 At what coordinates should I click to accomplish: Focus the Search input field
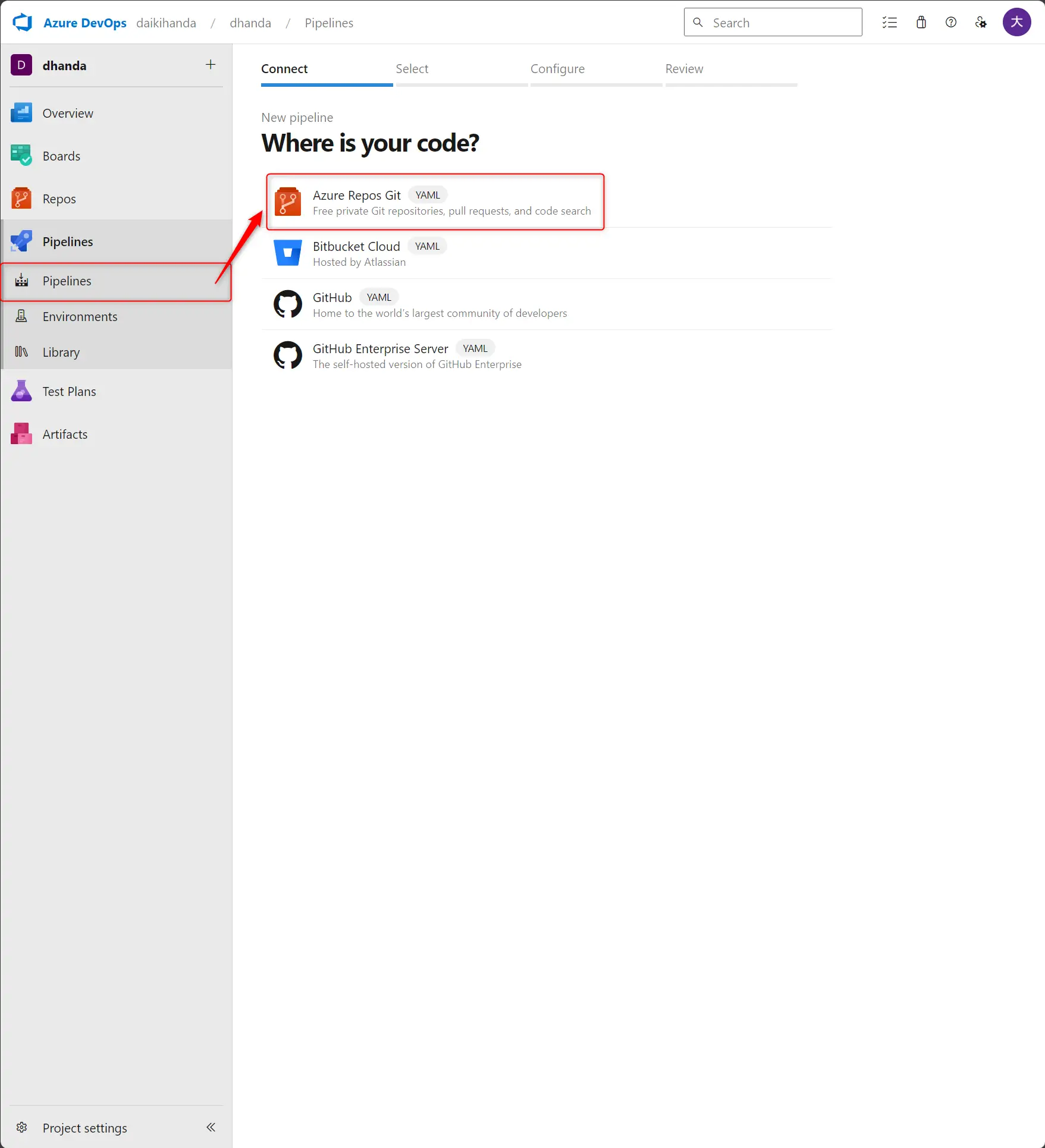point(773,23)
